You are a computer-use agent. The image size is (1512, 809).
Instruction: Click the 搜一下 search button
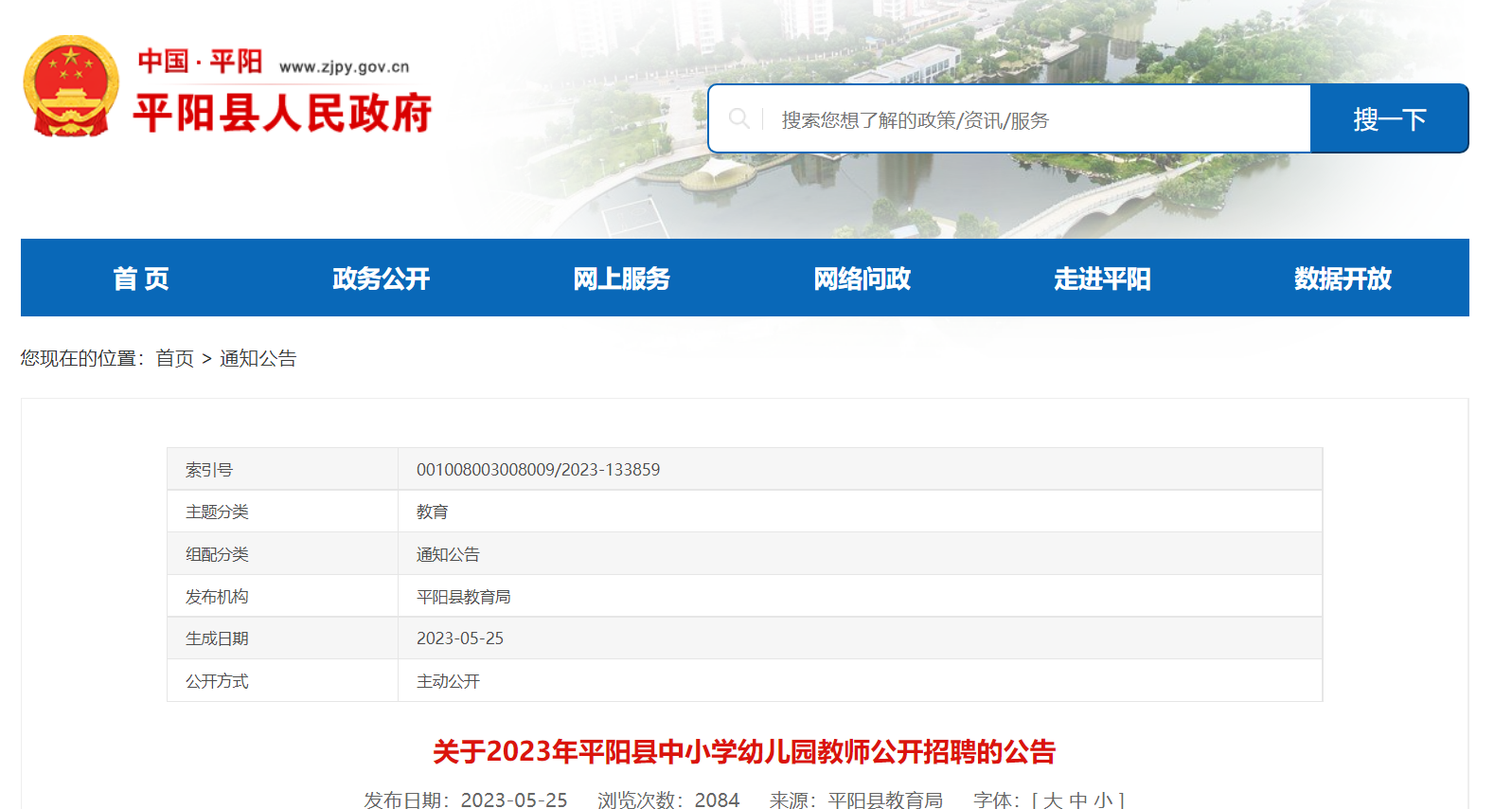(x=1389, y=118)
